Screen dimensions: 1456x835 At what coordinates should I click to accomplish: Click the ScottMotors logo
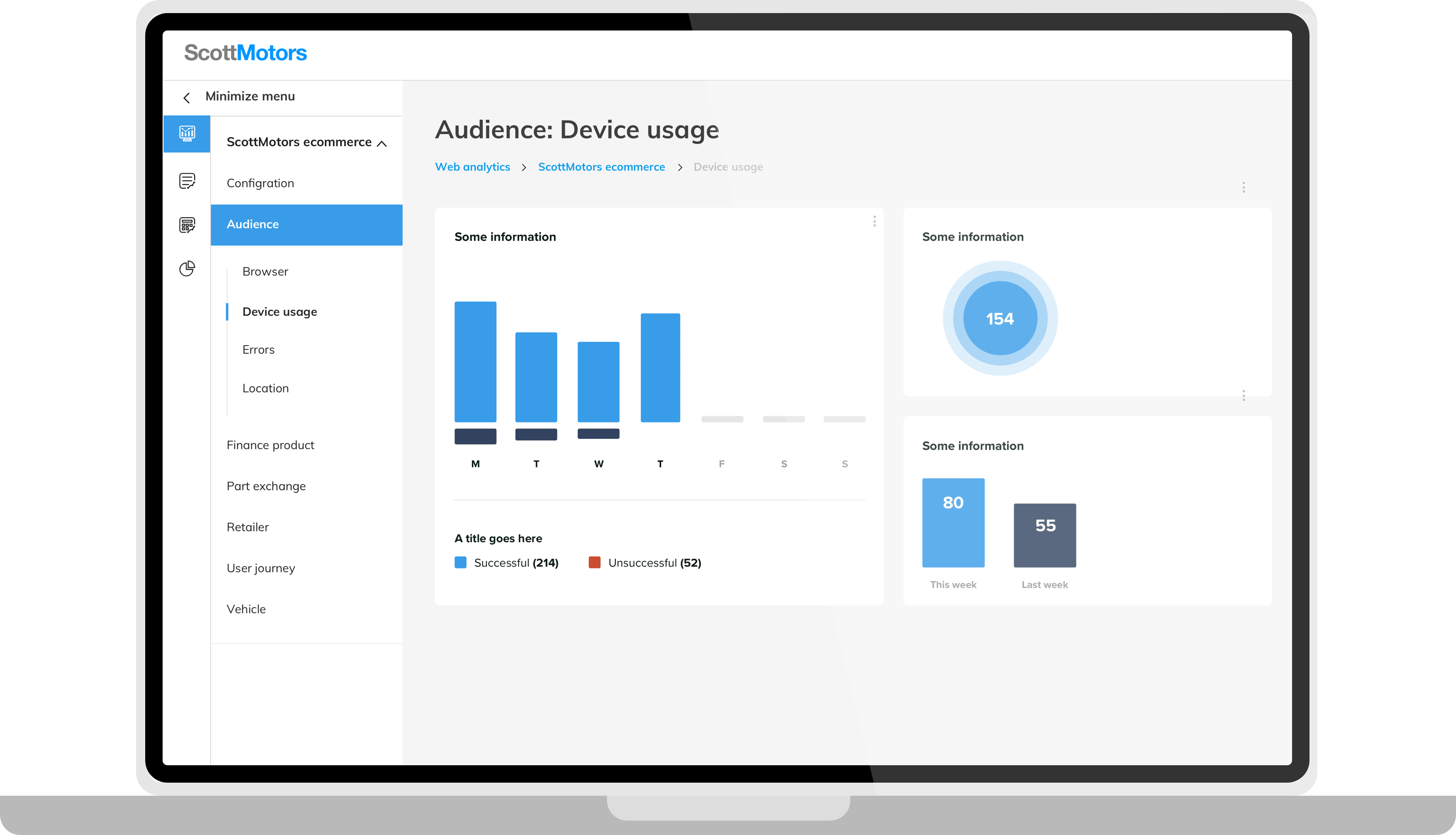[246, 53]
